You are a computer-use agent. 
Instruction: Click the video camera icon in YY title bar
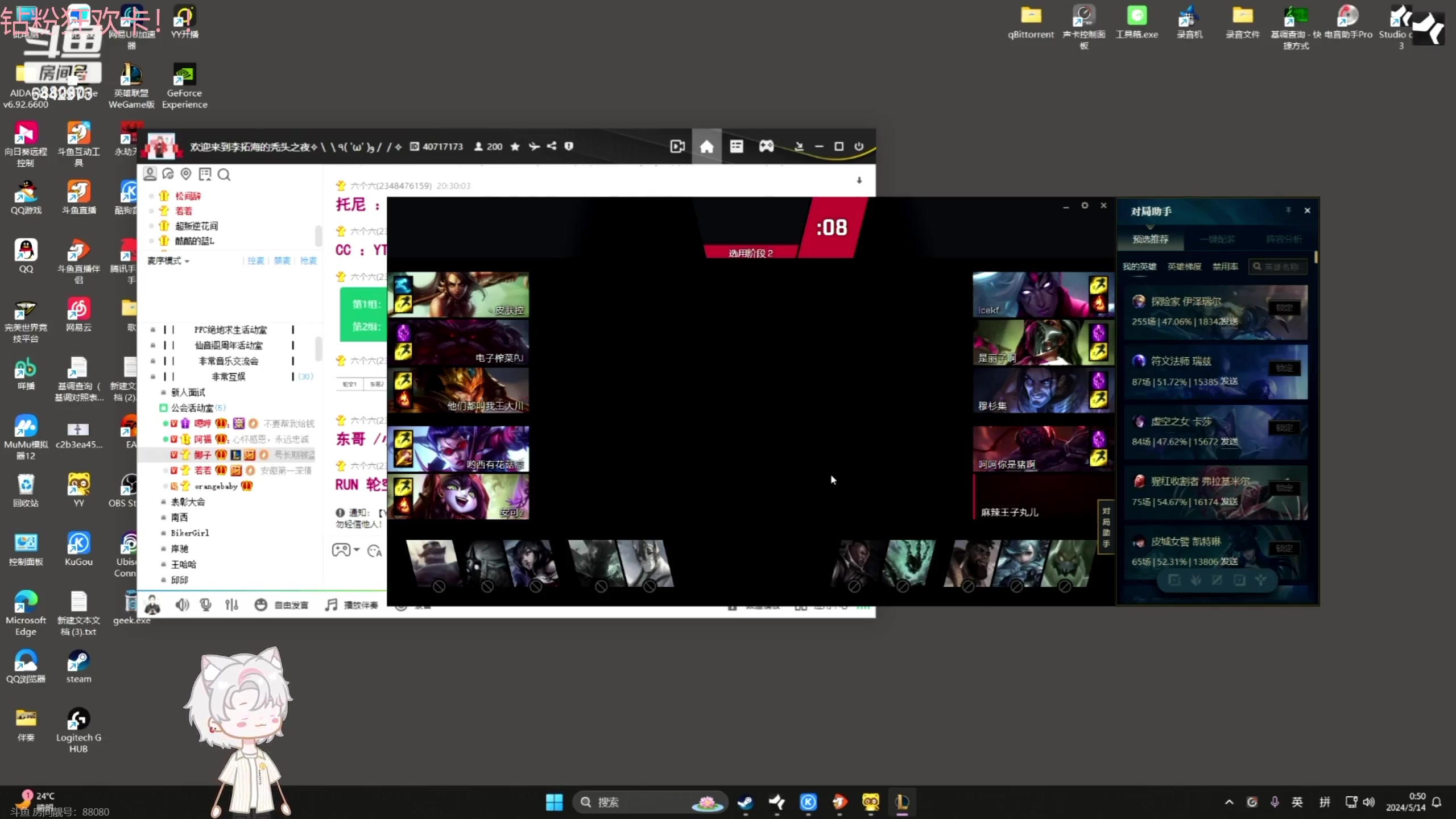[677, 147]
